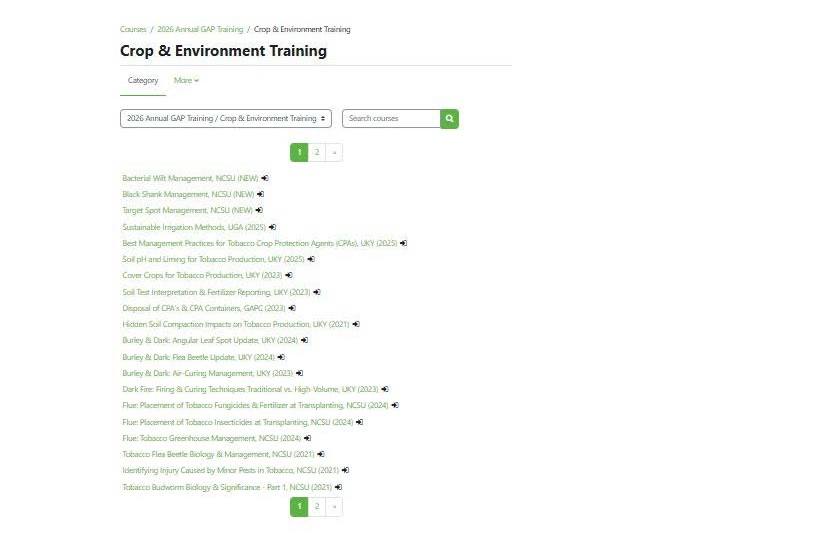The height and width of the screenshot is (546, 816).
Task: Expand the More menu tab
Action: 186,81
